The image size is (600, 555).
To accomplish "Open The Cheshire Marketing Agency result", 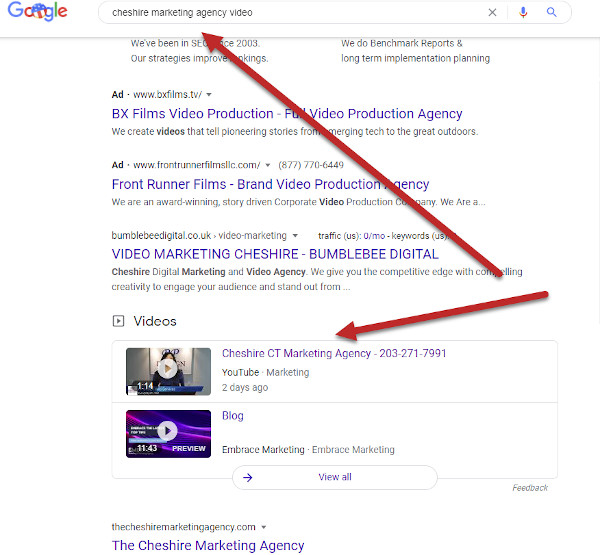I will tap(208, 545).
